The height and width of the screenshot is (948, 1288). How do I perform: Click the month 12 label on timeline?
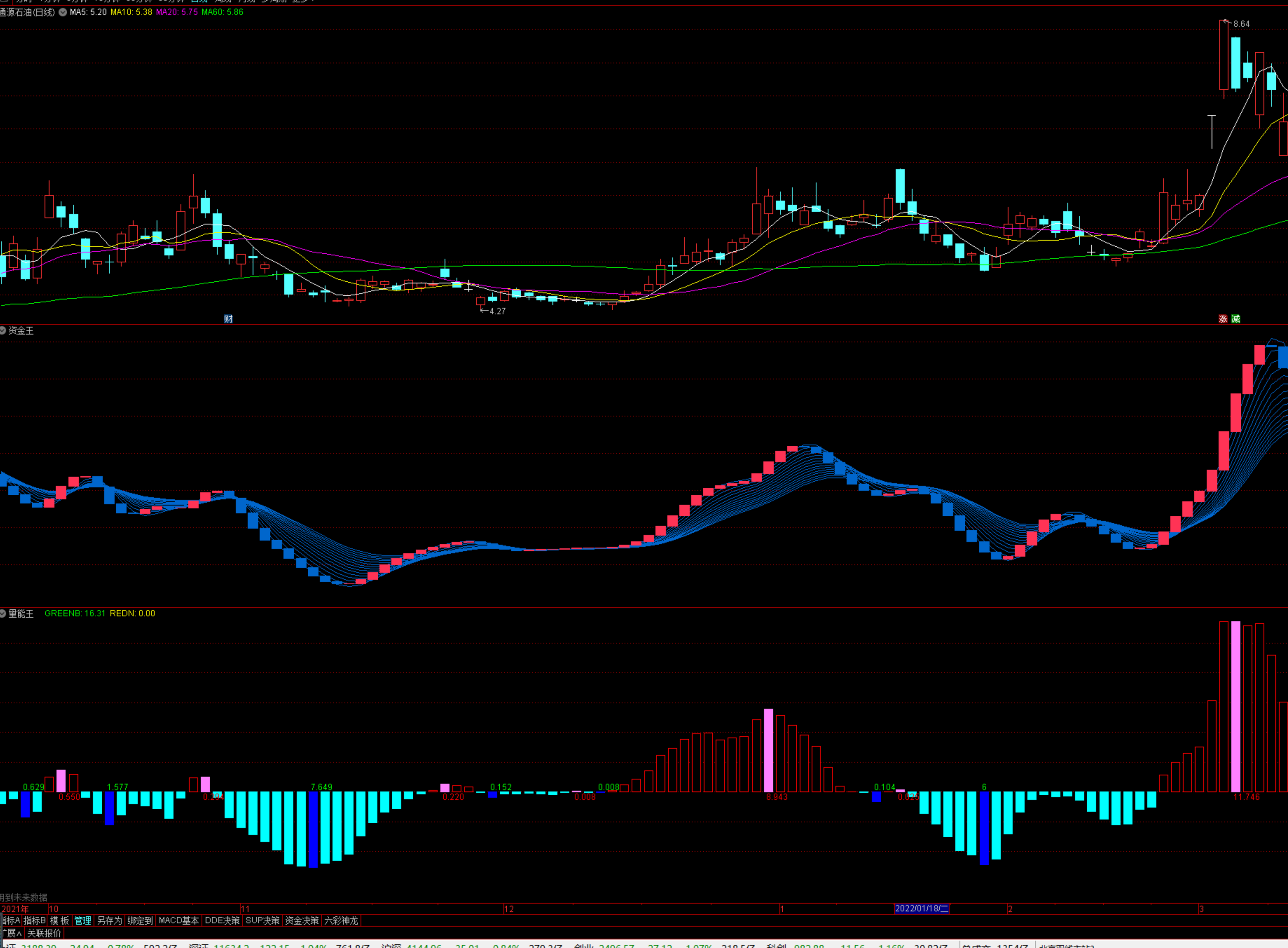coord(509,909)
